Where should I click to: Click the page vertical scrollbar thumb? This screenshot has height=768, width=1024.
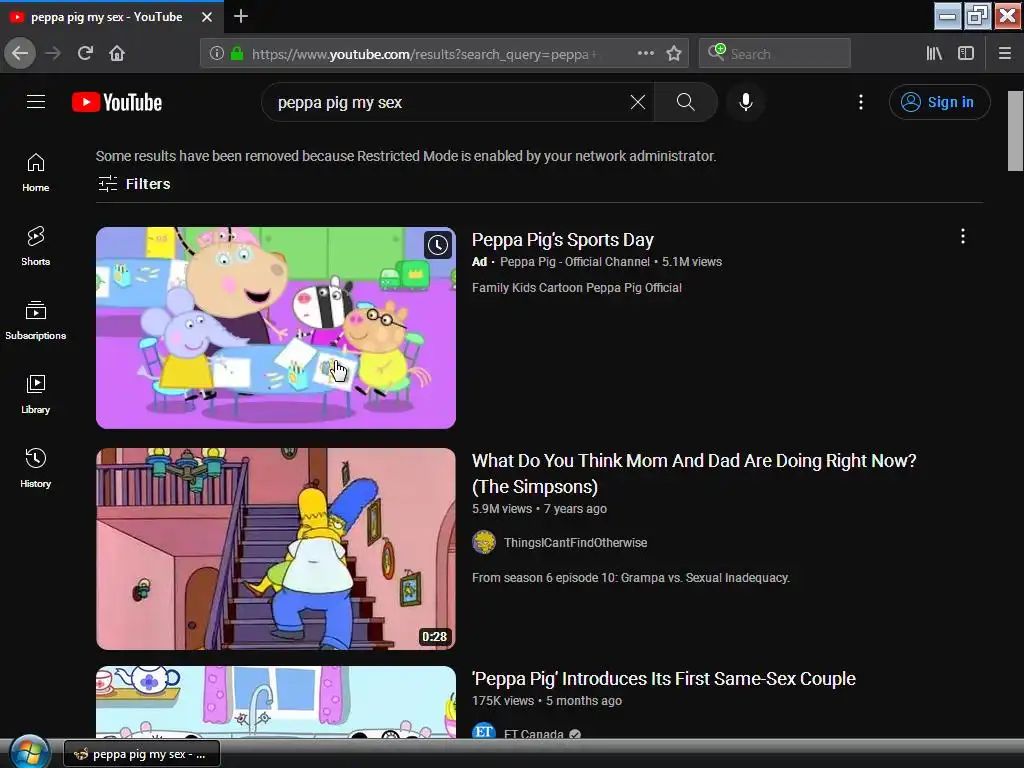coord(1015,131)
